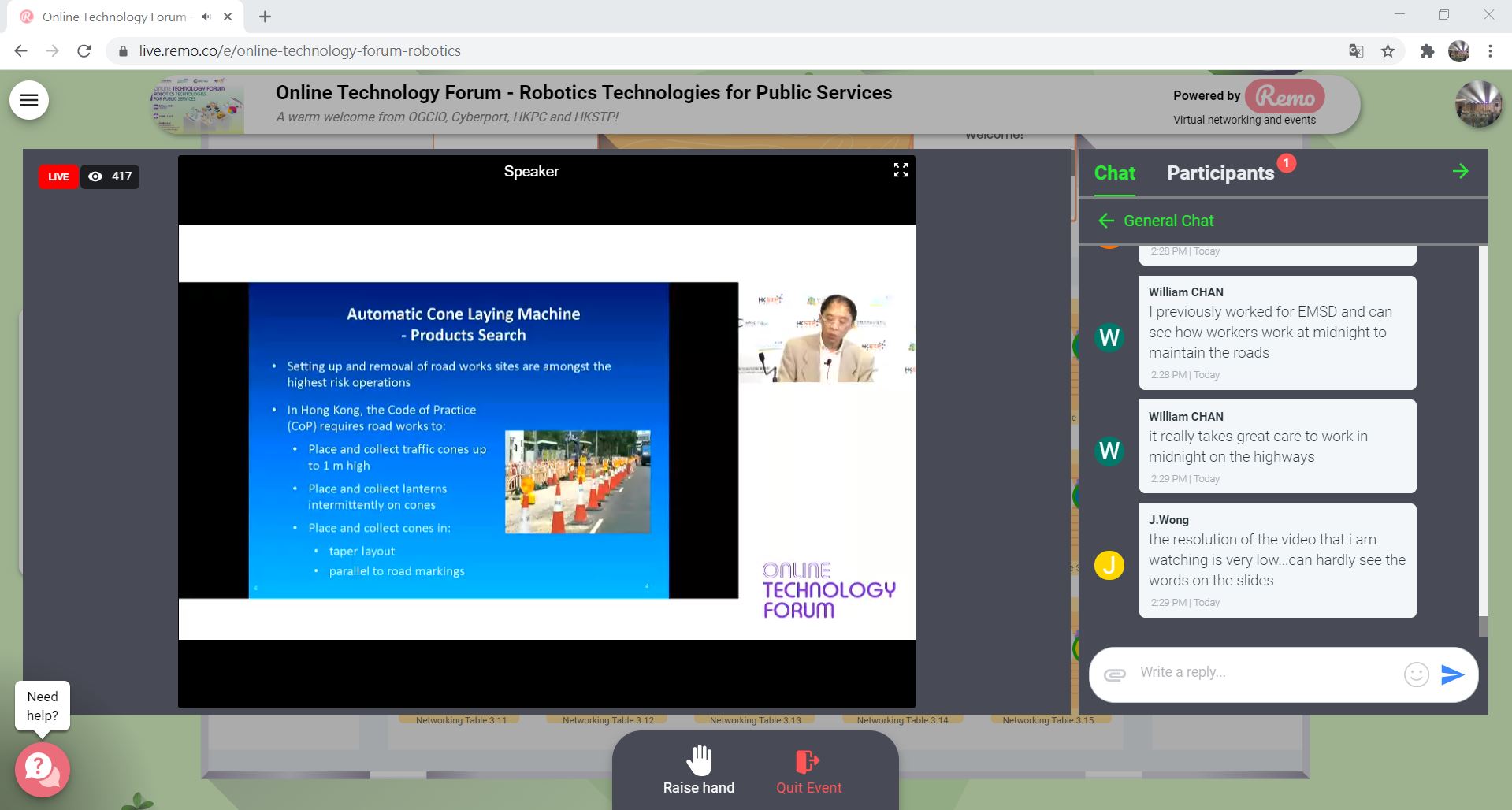Viewport: 1512px width, 810px height.
Task: Reload the page
Action: pyautogui.click(x=84, y=51)
